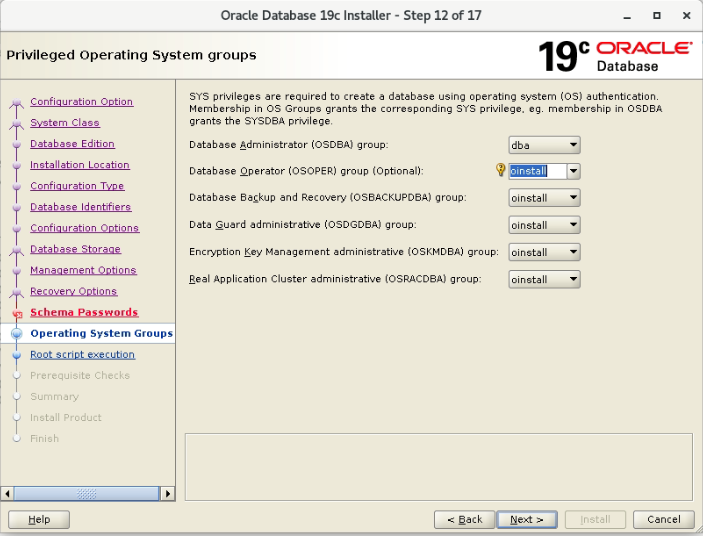Click the Operating System Groups step marker
The width and height of the screenshot is (703, 536).
pyautogui.click(x=17, y=334)
